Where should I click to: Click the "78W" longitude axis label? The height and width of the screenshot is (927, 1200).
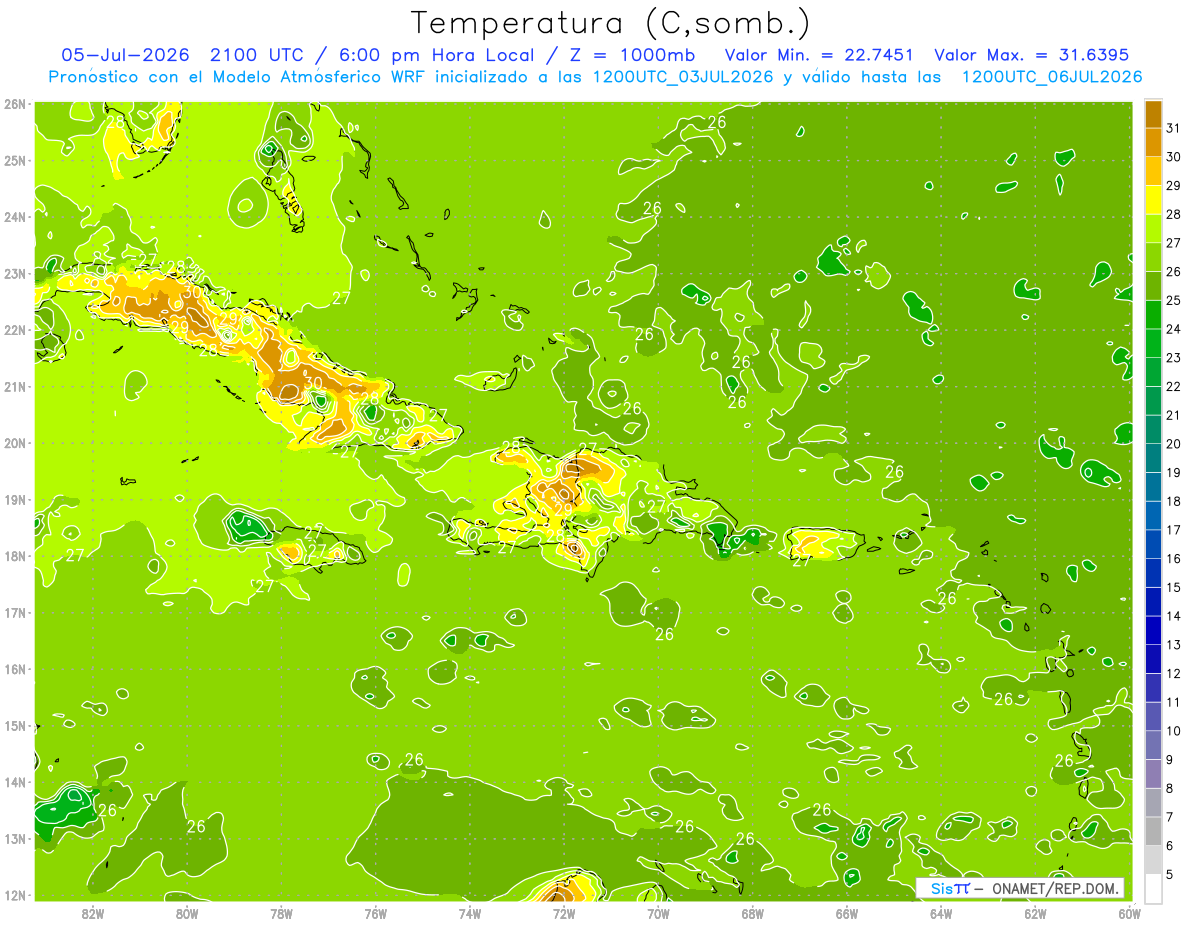(281, 912)
